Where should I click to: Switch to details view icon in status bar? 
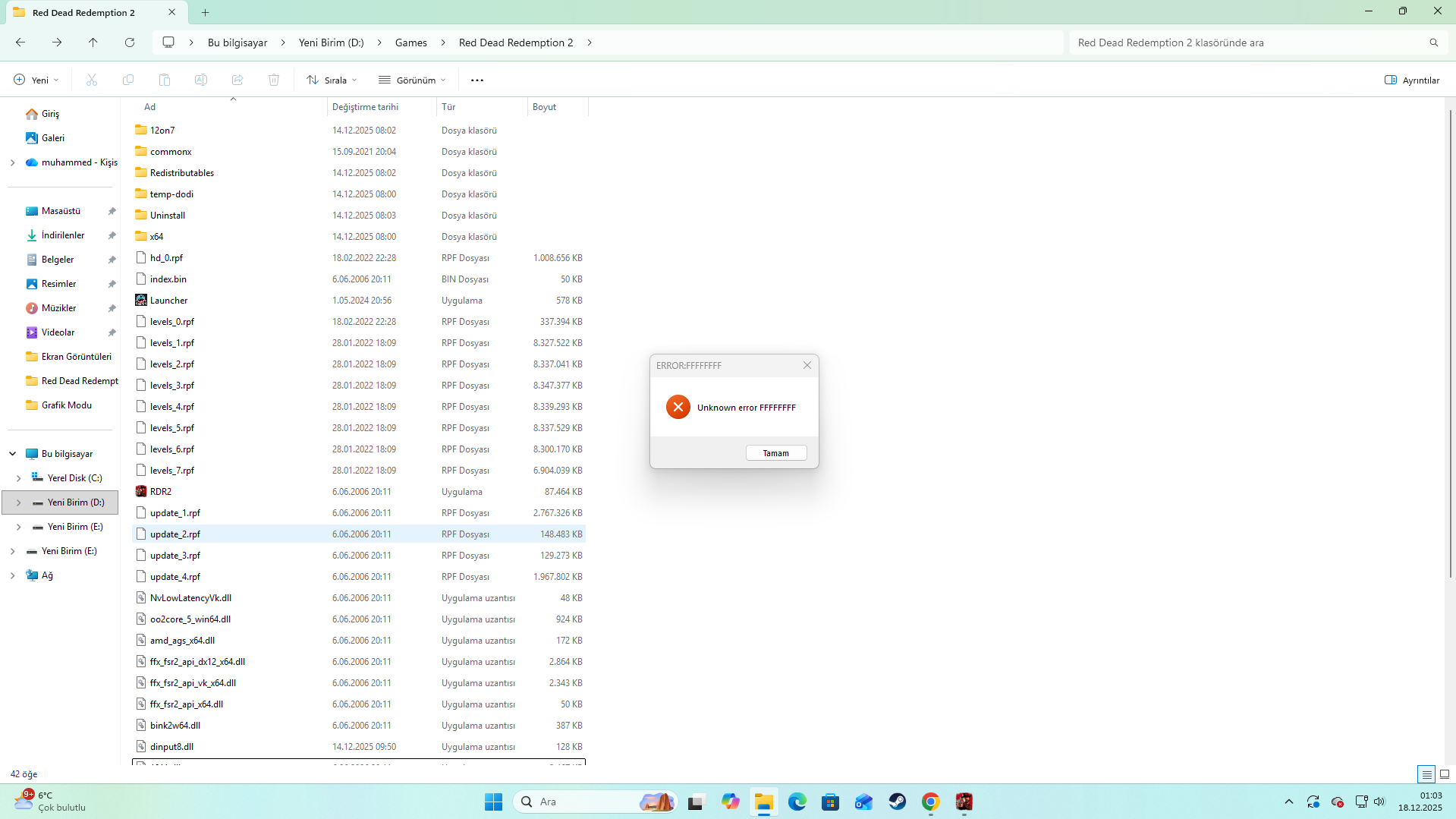pyautogui.click(x=1426, y=774)
